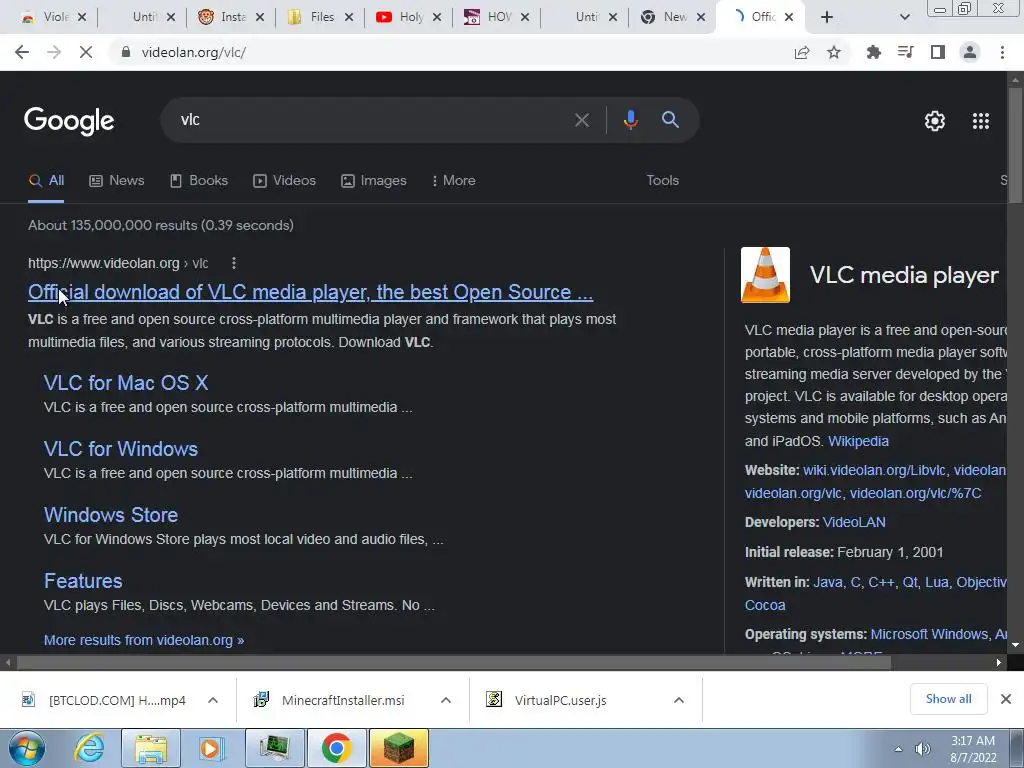Show hidden system tray icons

(x=898, y=749)
